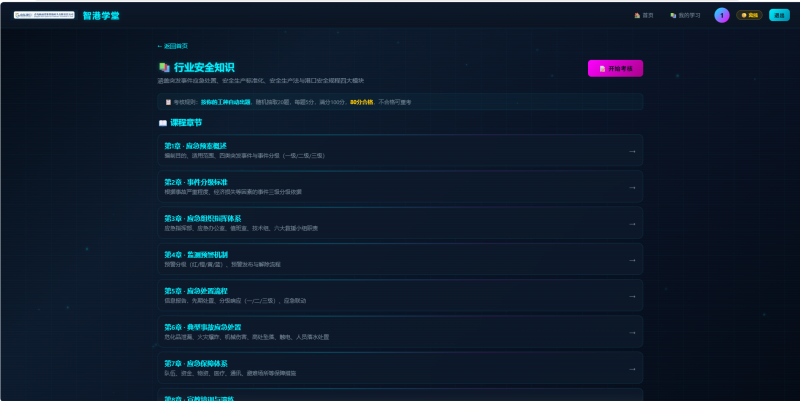Click the books icon beside 行业安全知识
The width and height of the screenshot is (800, 401).
click(164, 67)
